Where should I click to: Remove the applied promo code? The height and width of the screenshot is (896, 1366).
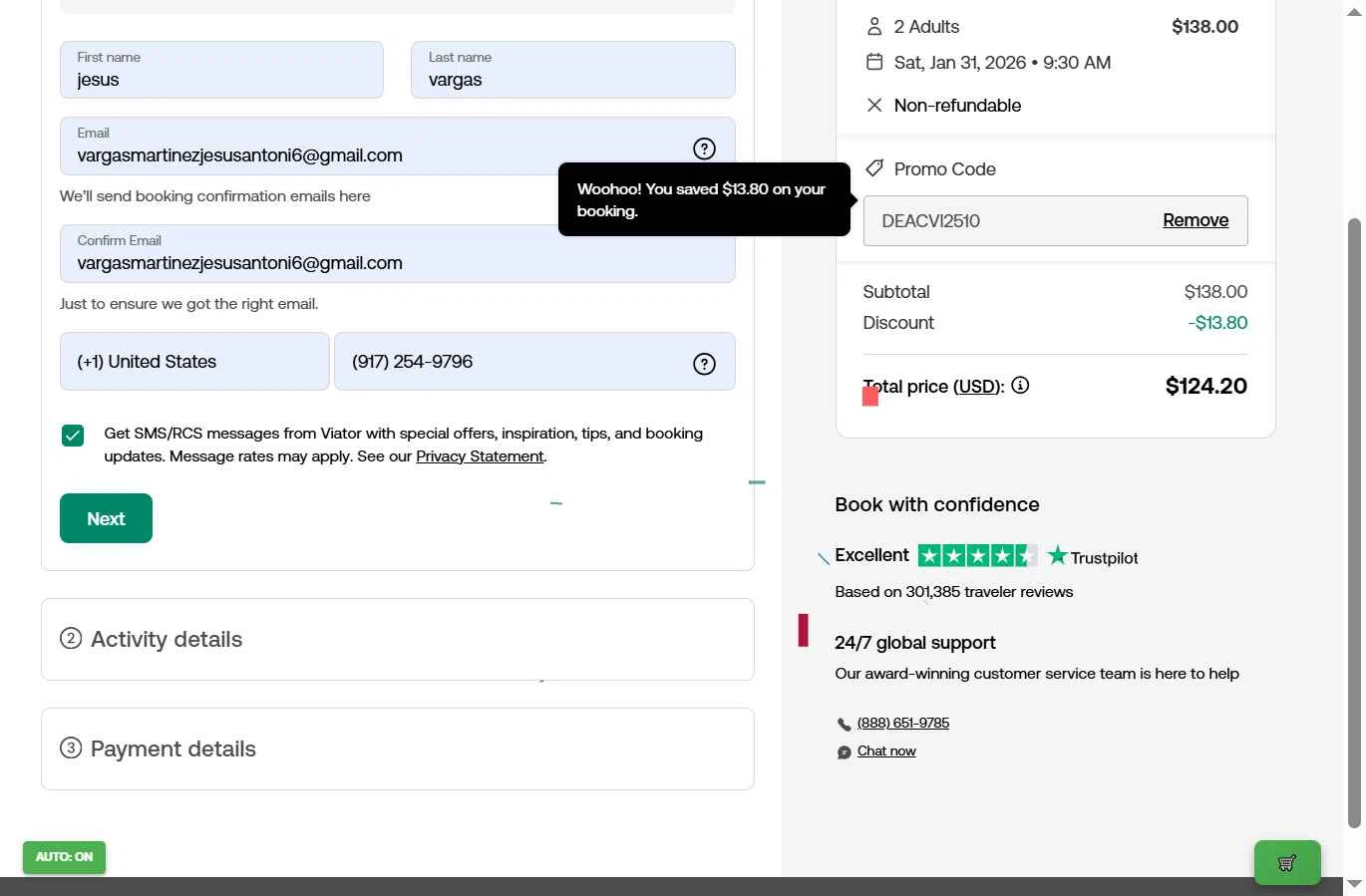(x=1195, y=220)
